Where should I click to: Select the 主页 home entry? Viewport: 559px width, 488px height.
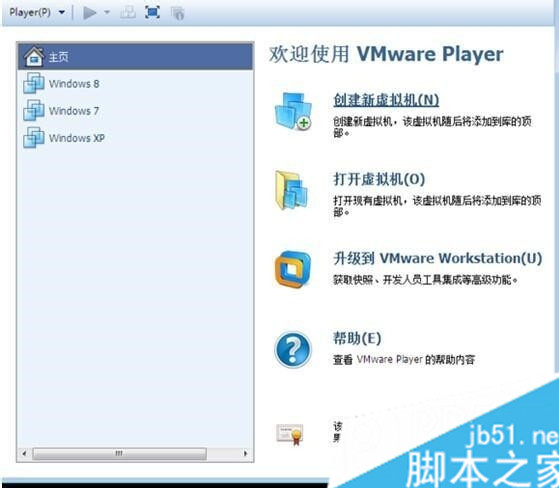(135, 56)
